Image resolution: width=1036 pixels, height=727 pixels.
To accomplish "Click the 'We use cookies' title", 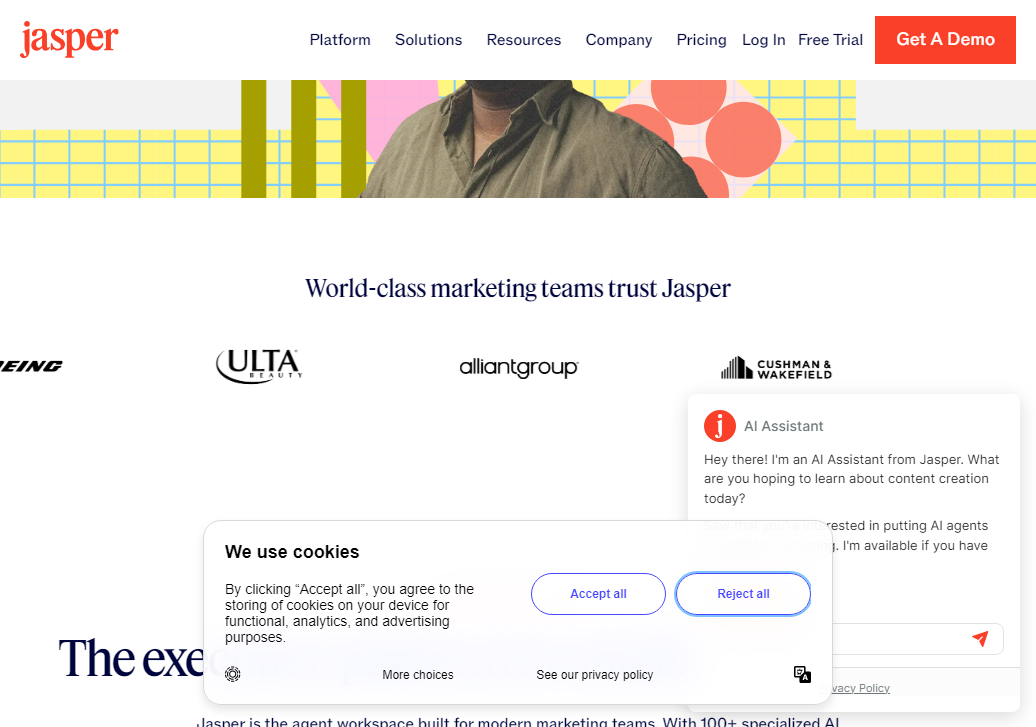I will [x=292, y=552].
